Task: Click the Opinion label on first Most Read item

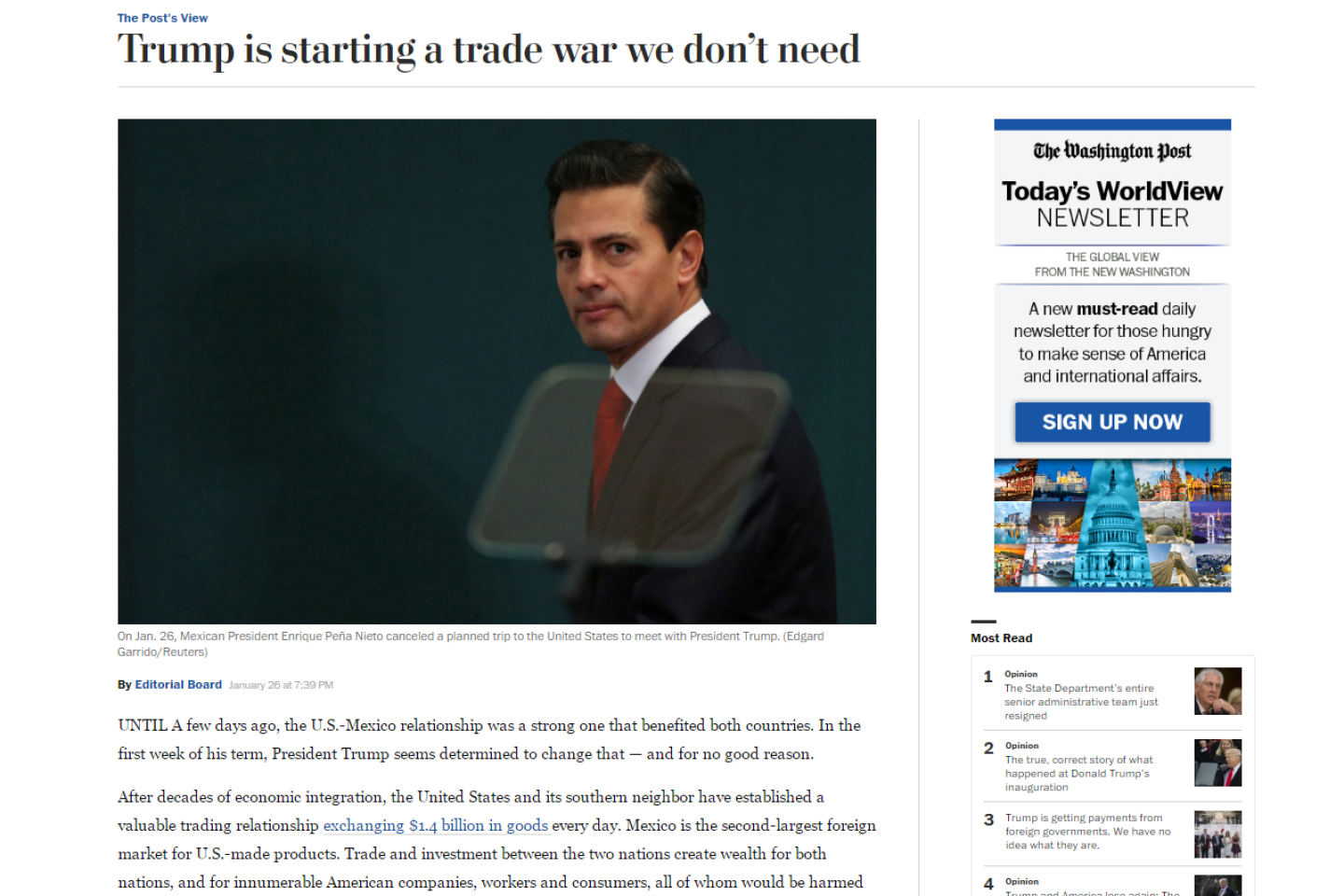Action: [x=1021, y=674]
